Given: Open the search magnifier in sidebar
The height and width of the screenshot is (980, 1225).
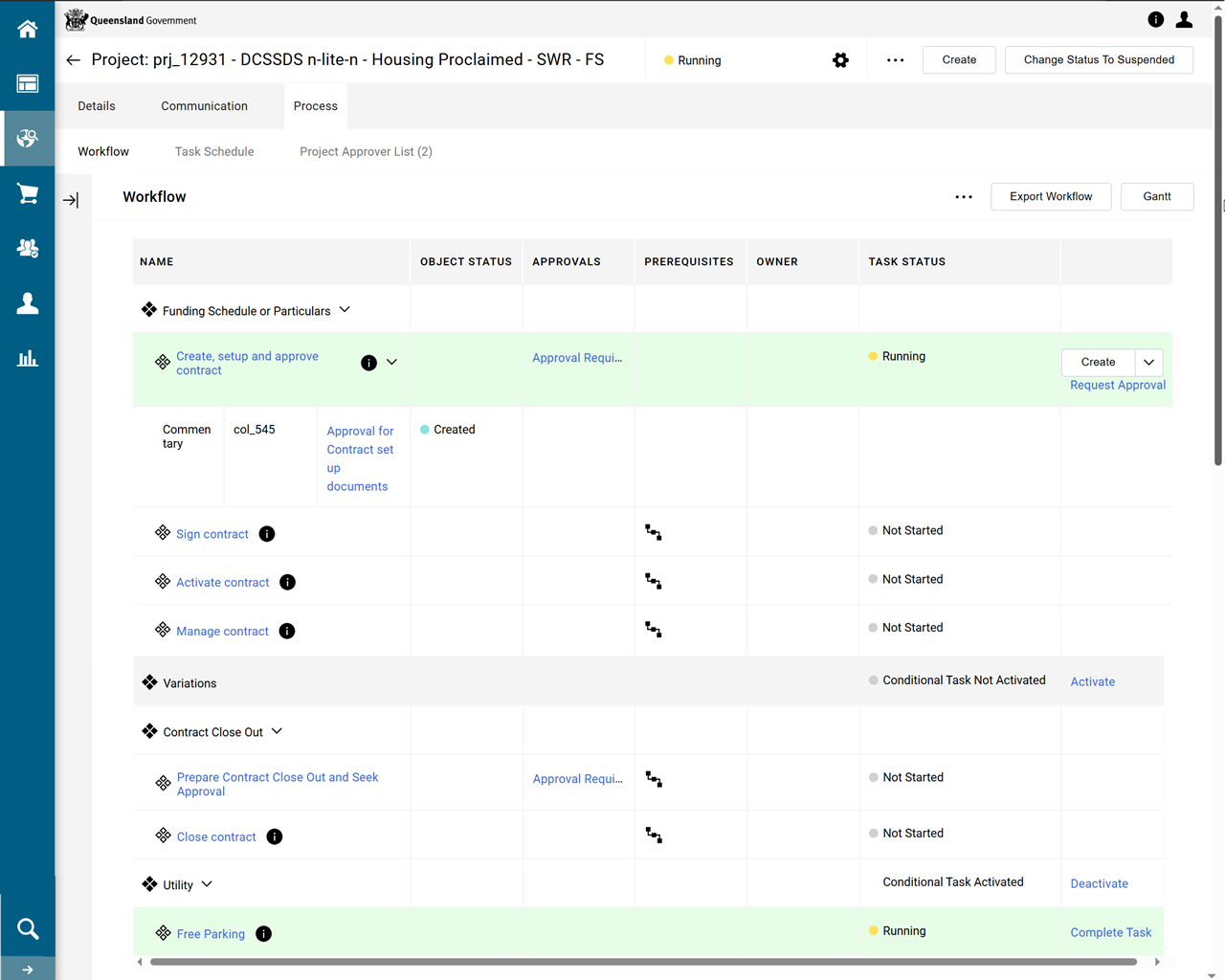Looking at the screenshot, I should click(x=28, y=928).
